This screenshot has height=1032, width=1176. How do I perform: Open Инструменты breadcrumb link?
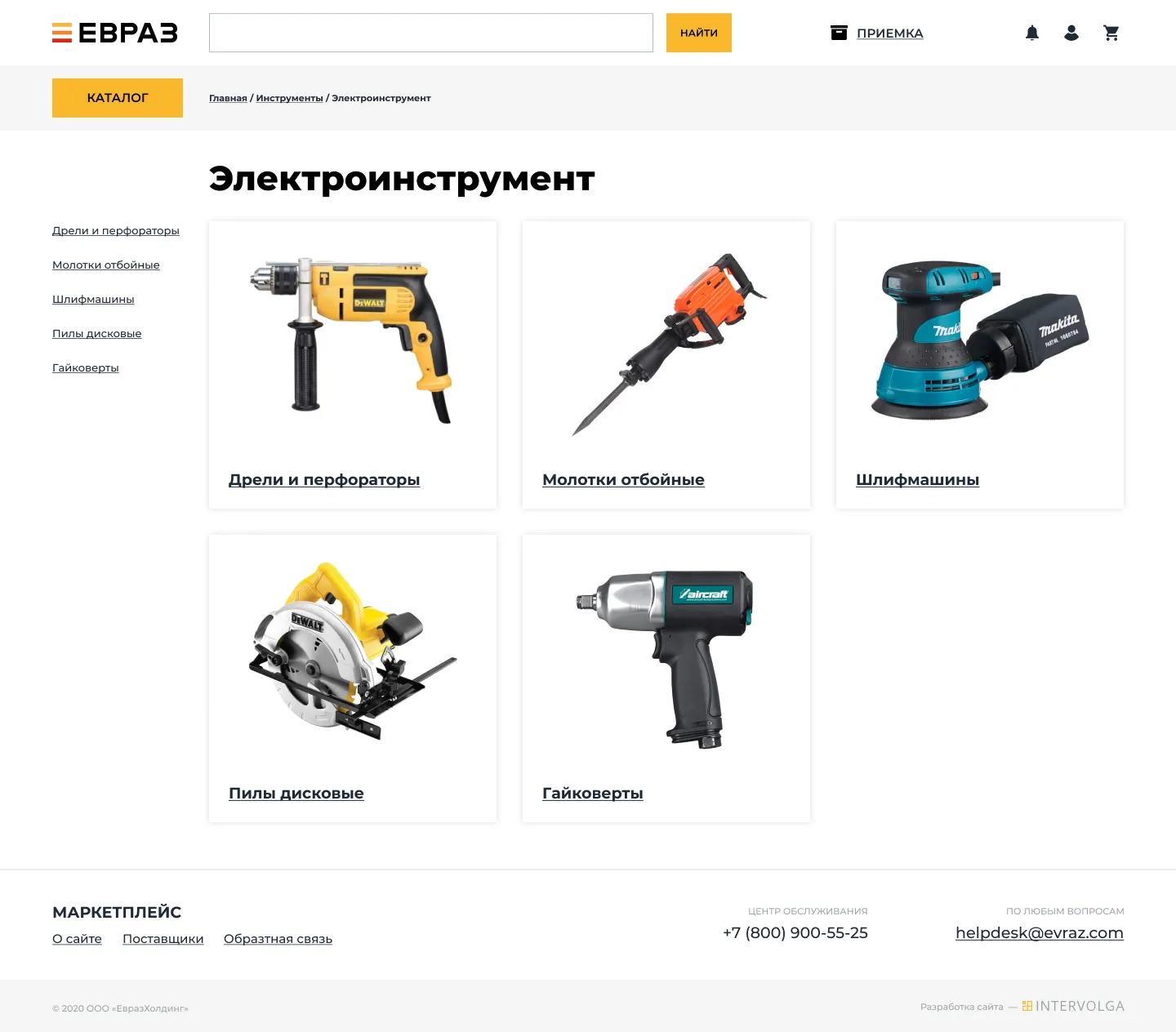pyautogui.click(x=289, y=98)
